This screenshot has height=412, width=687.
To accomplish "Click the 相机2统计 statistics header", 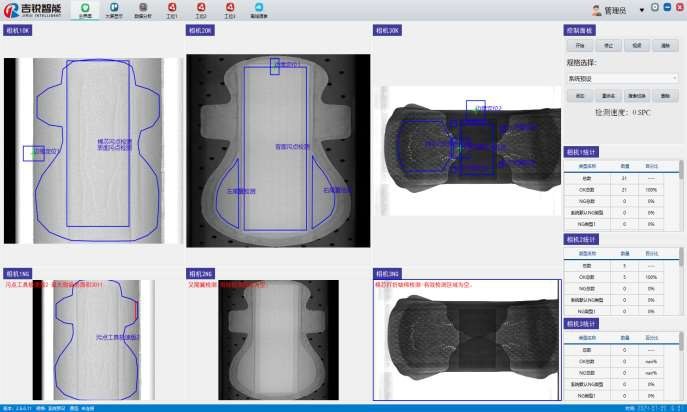I will click(581, 239).
